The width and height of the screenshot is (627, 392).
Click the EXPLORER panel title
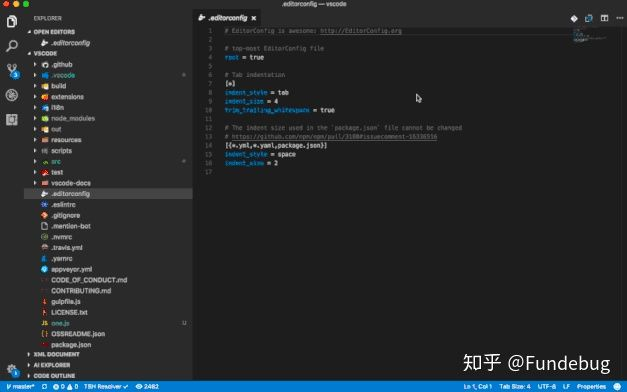coord(48,18)
